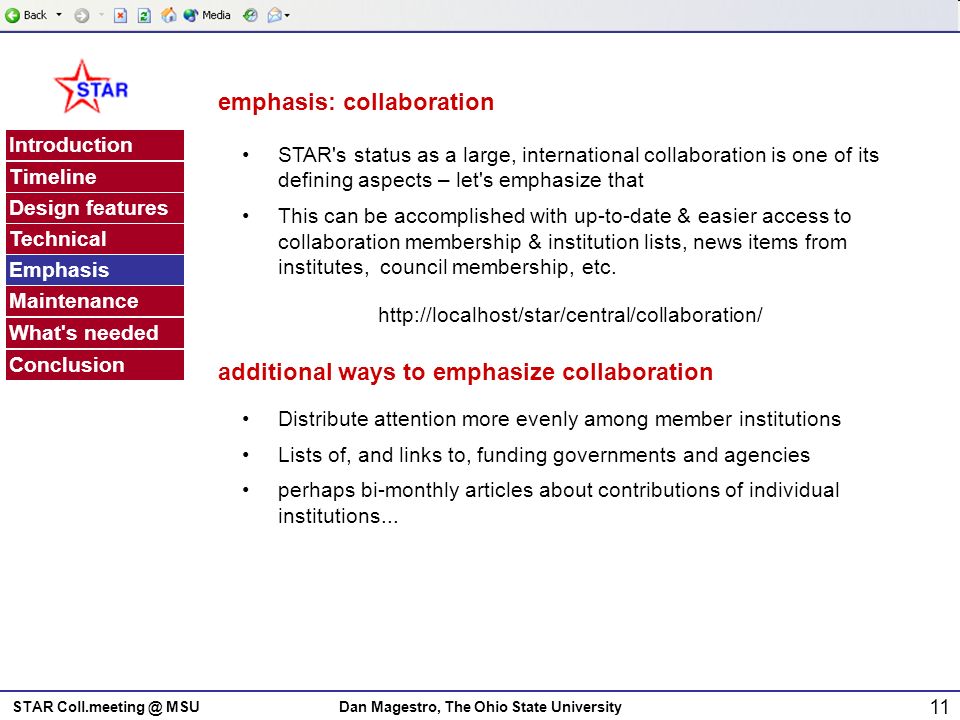
Task: Open the Media toolbar button
Action: point(208,15)
